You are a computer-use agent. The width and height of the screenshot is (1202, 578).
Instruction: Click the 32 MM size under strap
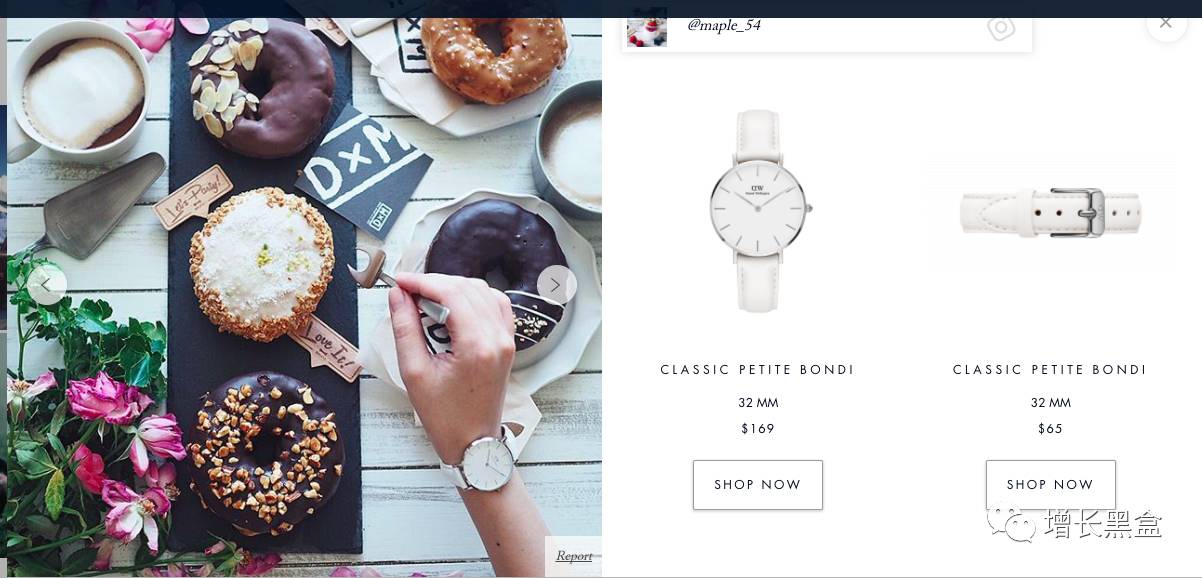click(1050, 403)
